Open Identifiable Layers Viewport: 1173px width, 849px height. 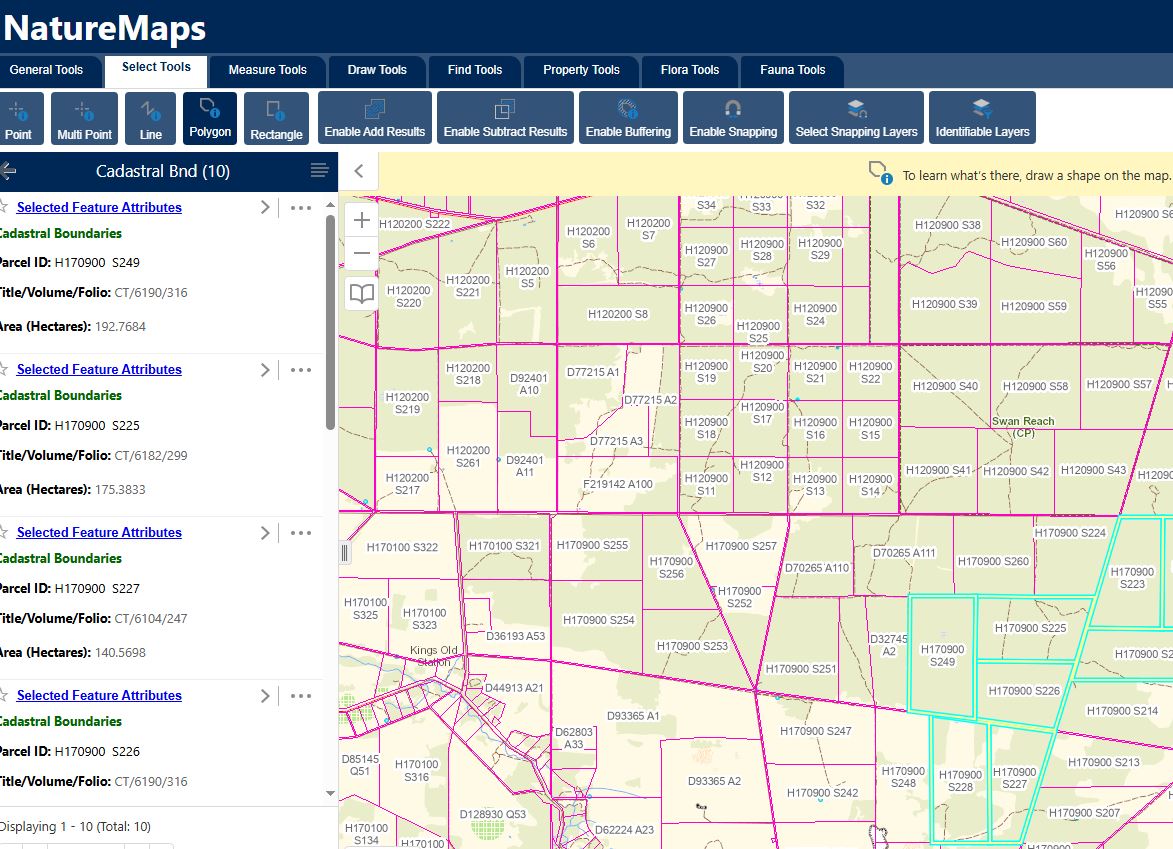coord(982,117)
